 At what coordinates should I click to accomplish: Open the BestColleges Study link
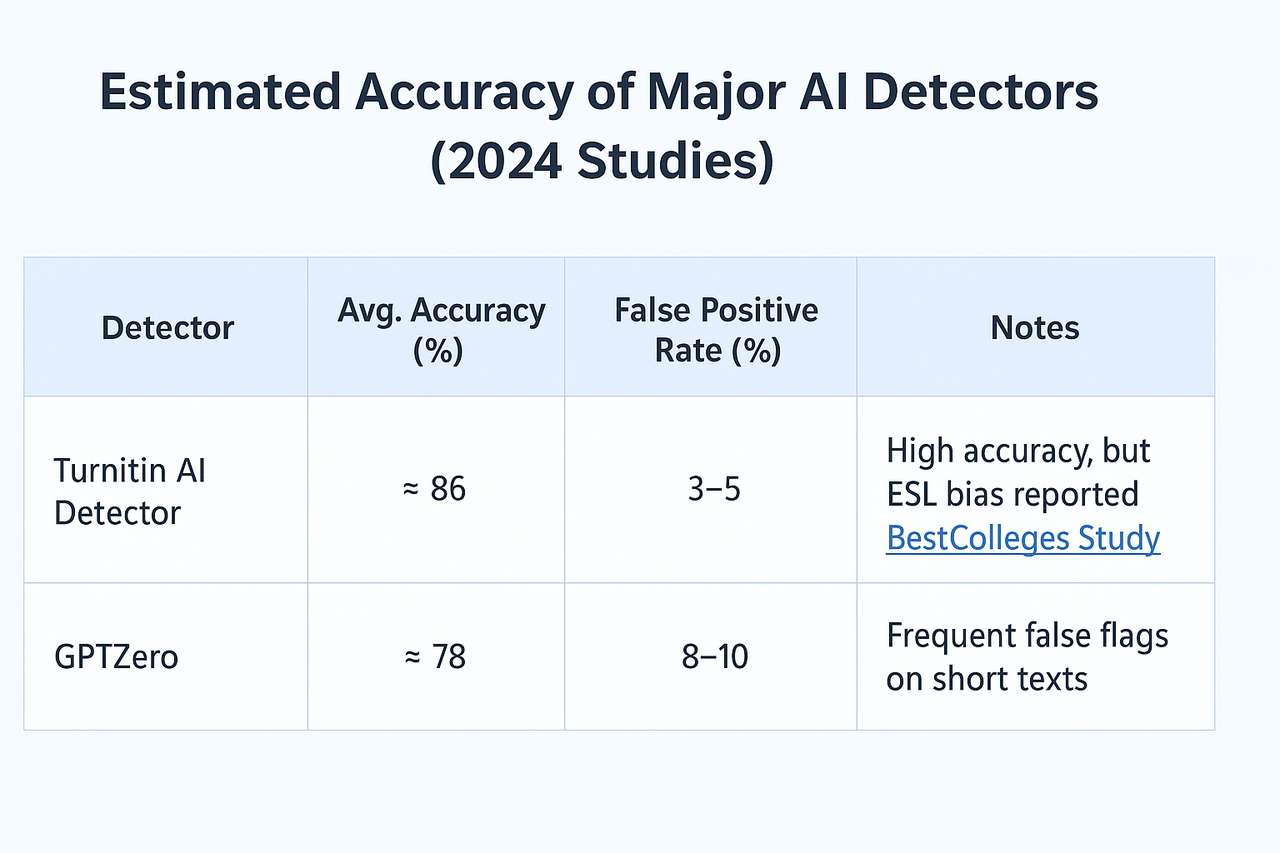[x=1023, y=539]
